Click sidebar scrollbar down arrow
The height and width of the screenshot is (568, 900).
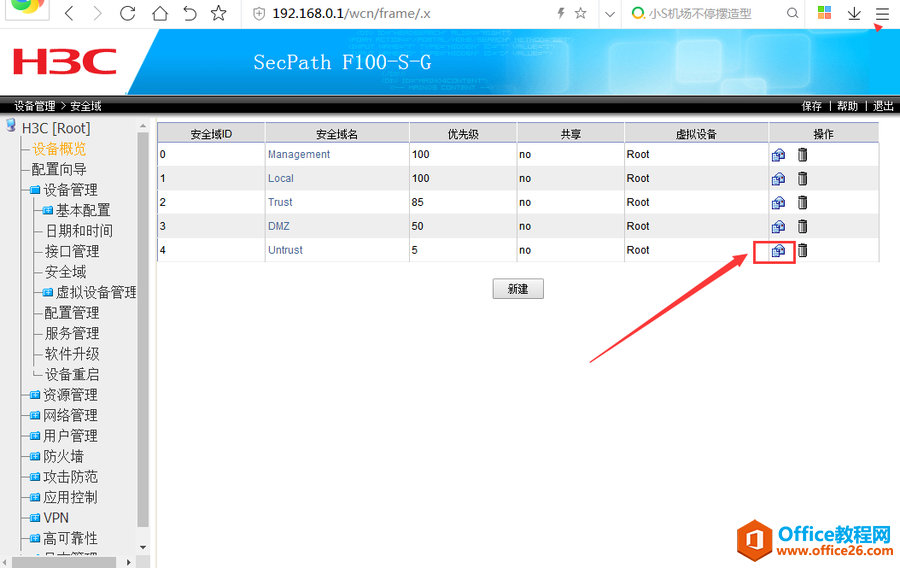143,547
